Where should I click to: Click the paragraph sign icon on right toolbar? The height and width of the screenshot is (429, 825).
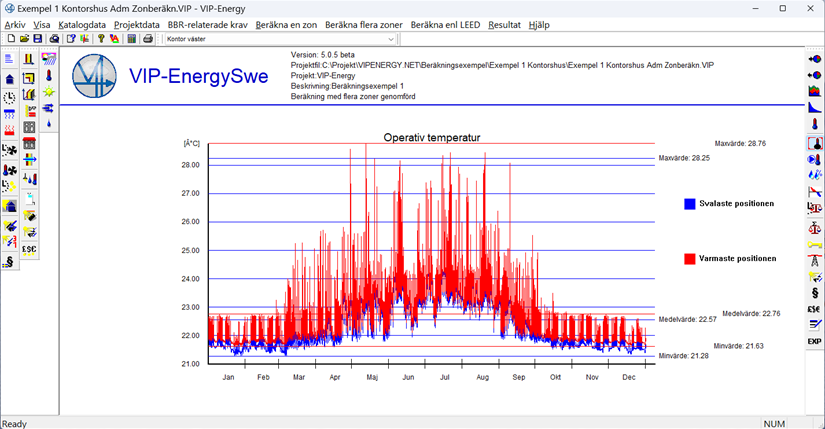pos(814,292)
